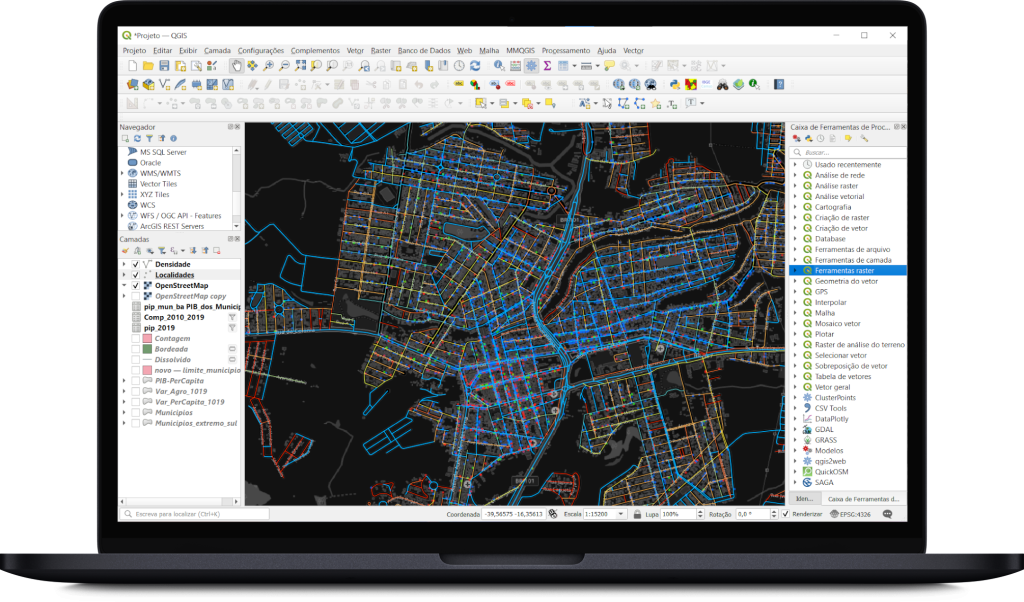This screenshot has height=602, width=1024.
Task: Select Ferramentas raster in the toolbox
Action: (x=848, y=270)
